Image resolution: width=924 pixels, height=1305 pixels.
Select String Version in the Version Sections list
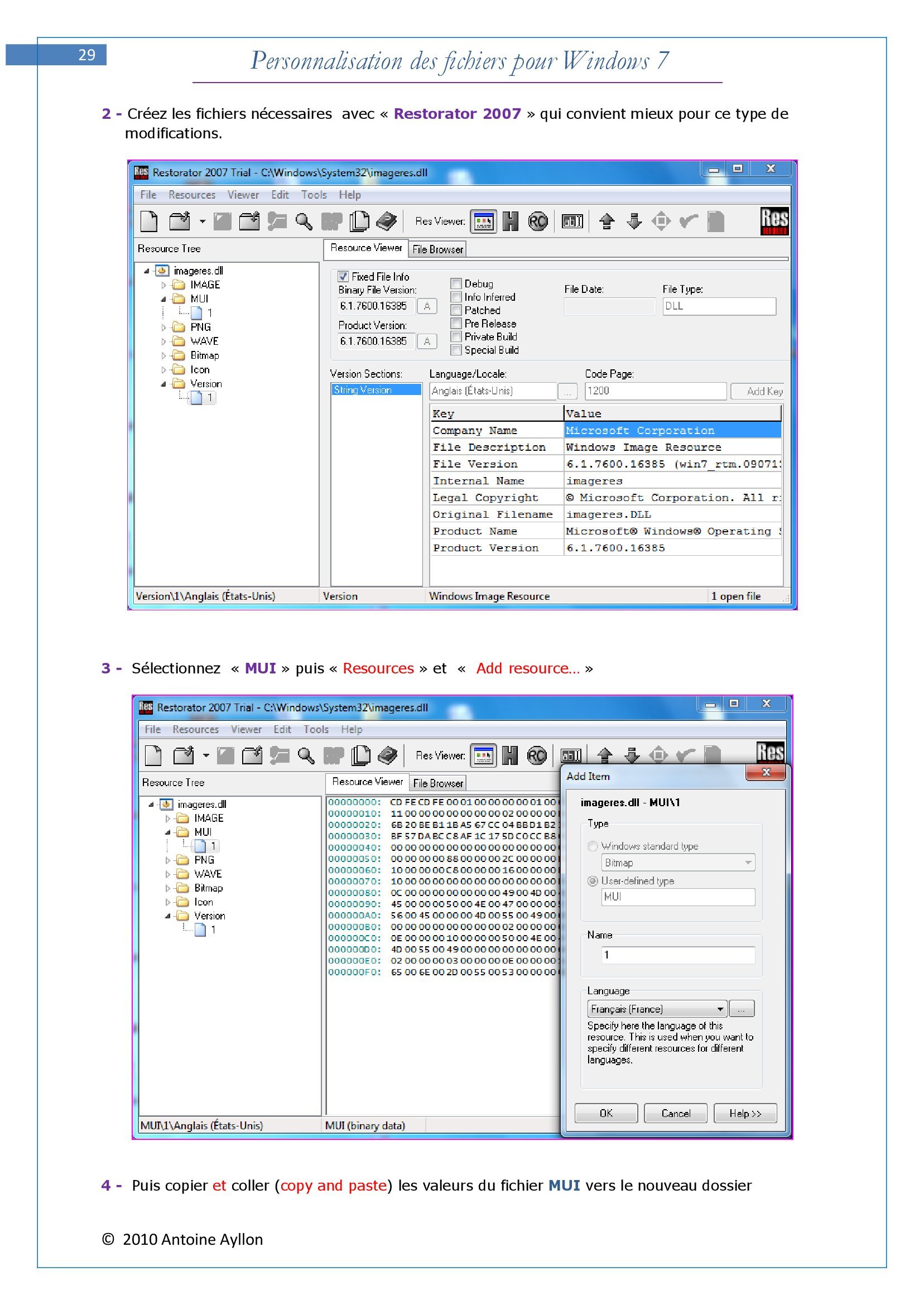(x=376, y=389)
